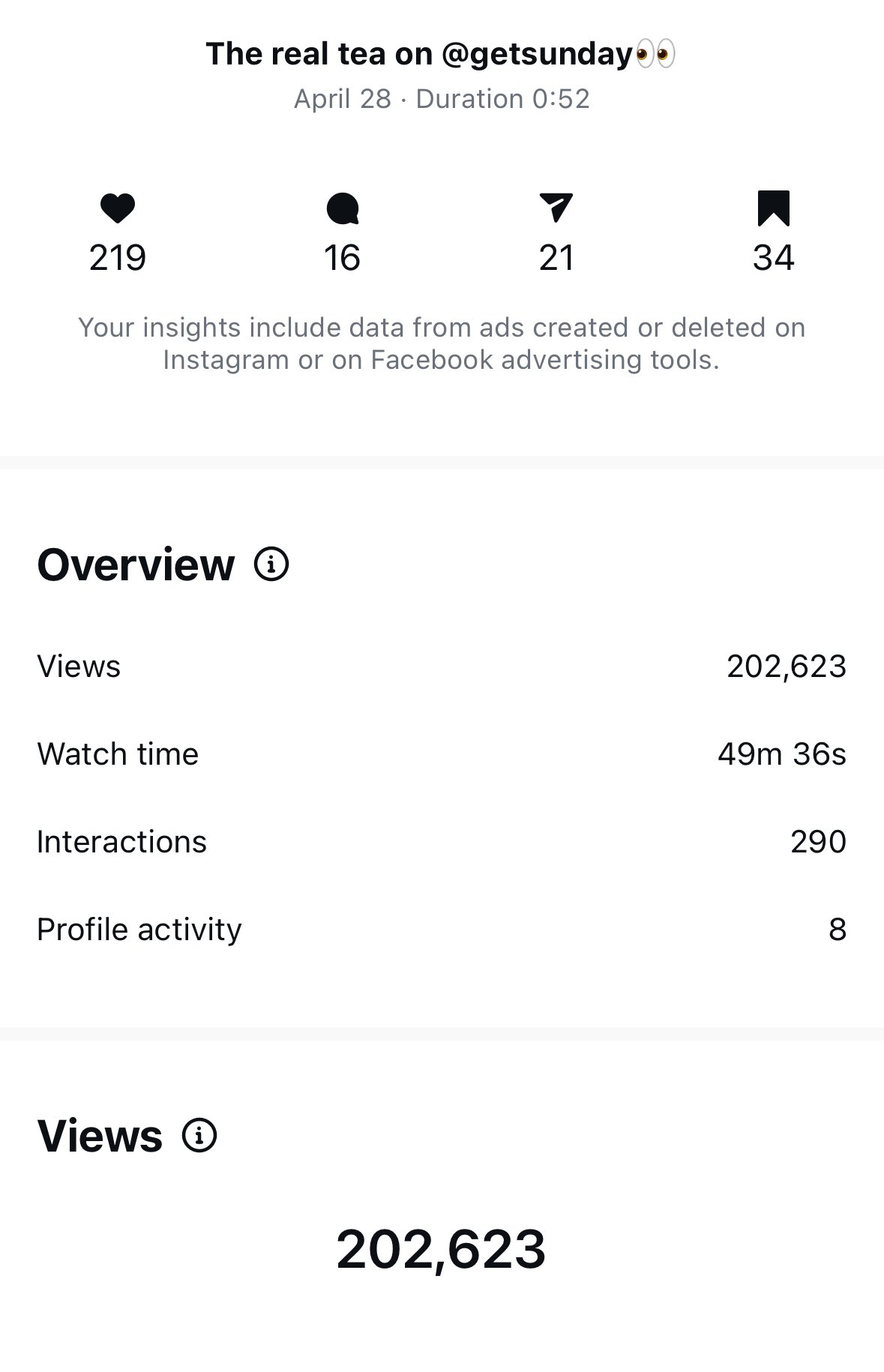The image size is (884, 1372).
Task: Select the reel title mentioning @getsunday
Action: tap(441, 54)
